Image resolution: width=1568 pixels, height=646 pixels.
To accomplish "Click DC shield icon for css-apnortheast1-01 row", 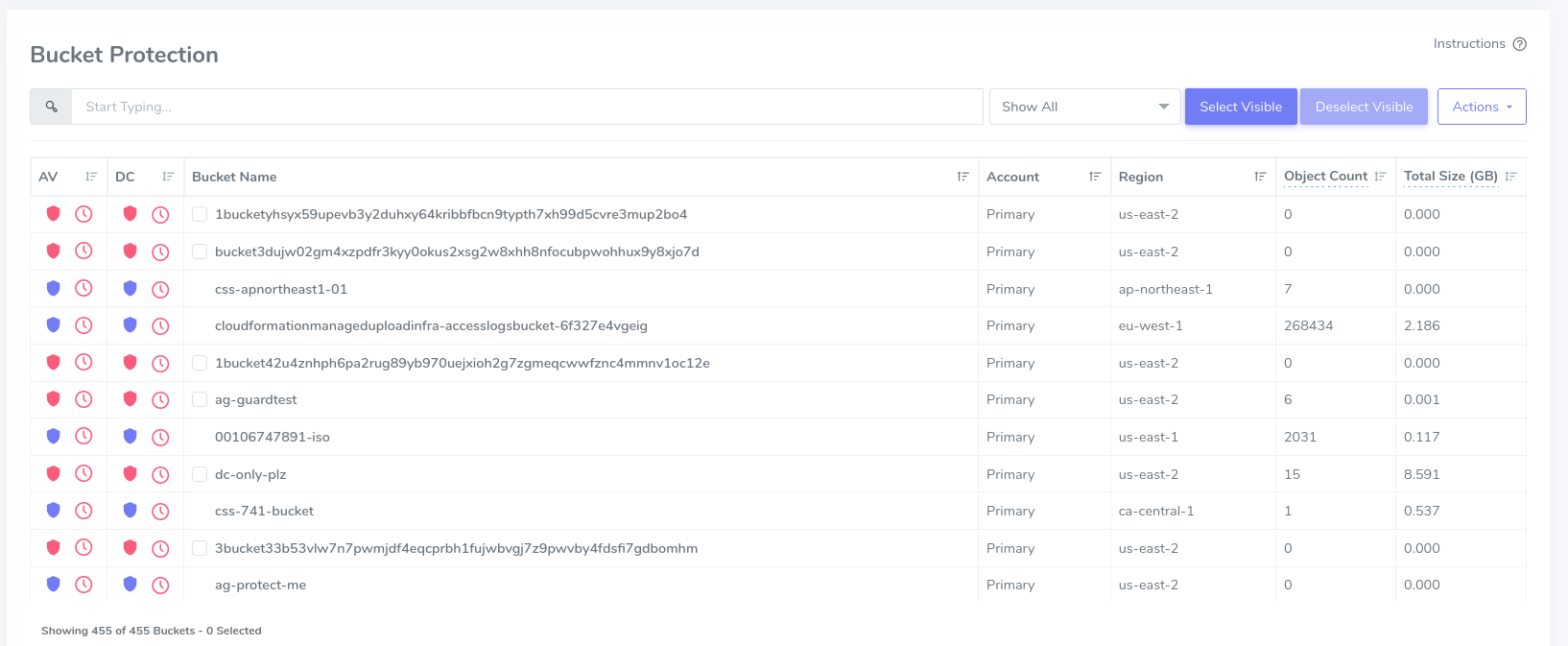I will (x=131, y=288).
